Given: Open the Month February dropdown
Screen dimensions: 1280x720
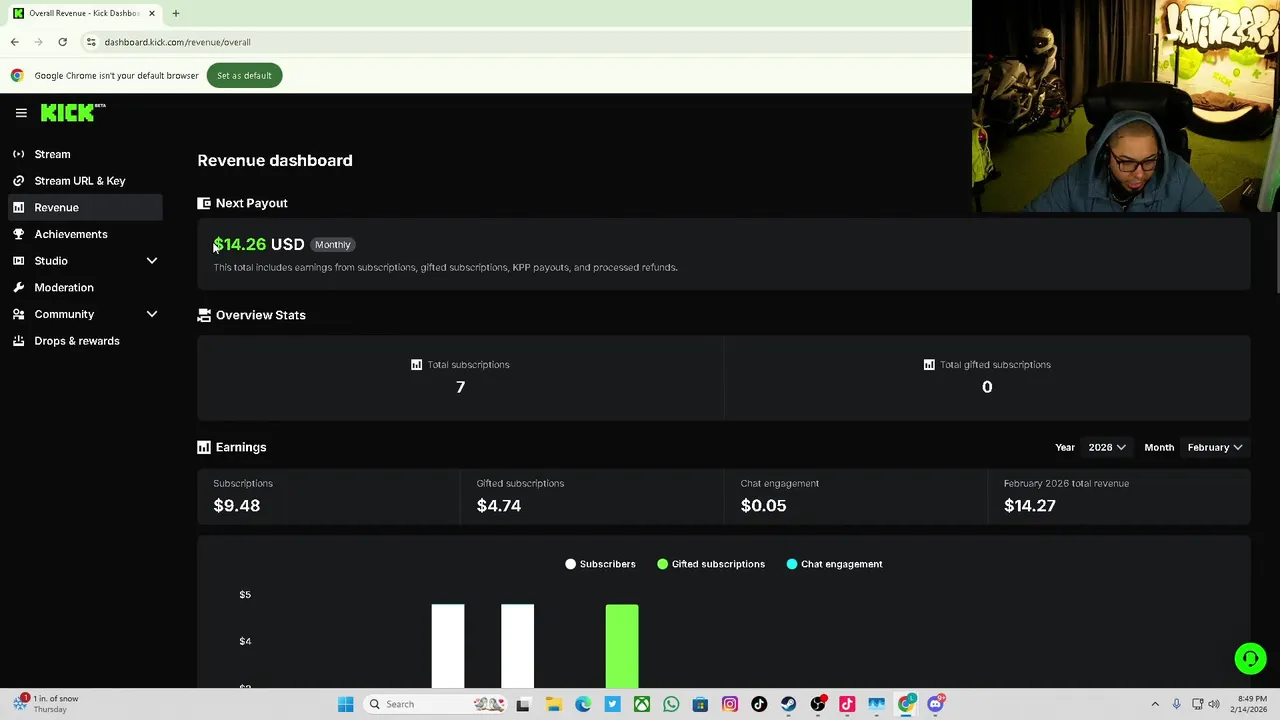Looking at the screenshot, I should 1215,447.
